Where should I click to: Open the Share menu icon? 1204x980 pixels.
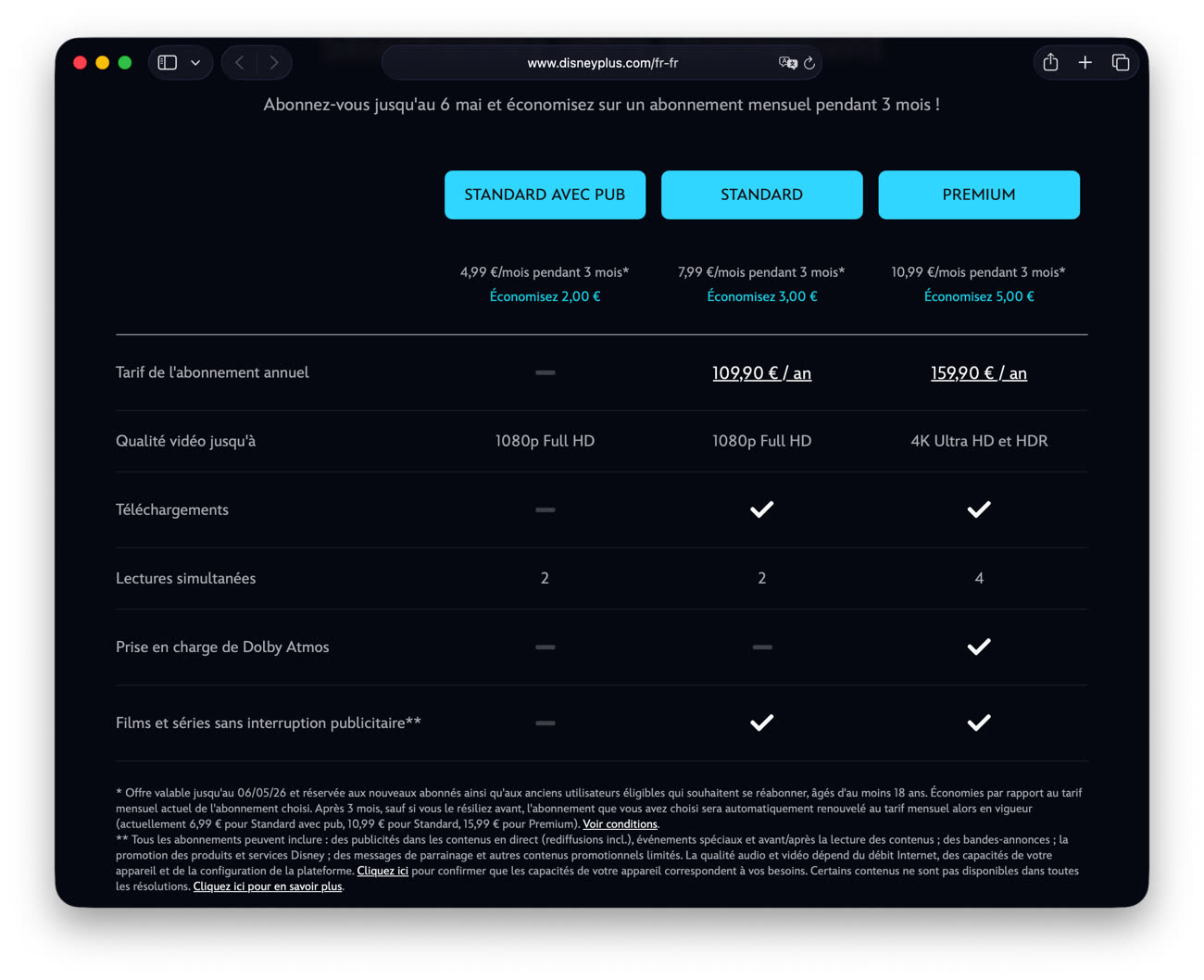click(1050, 63)
